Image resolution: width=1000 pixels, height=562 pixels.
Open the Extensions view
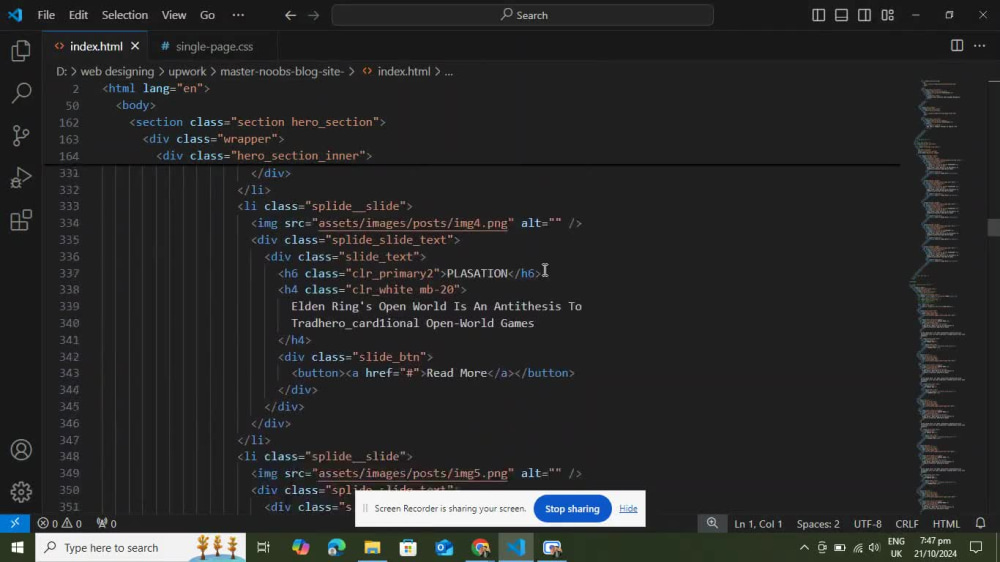coord(21,220)
